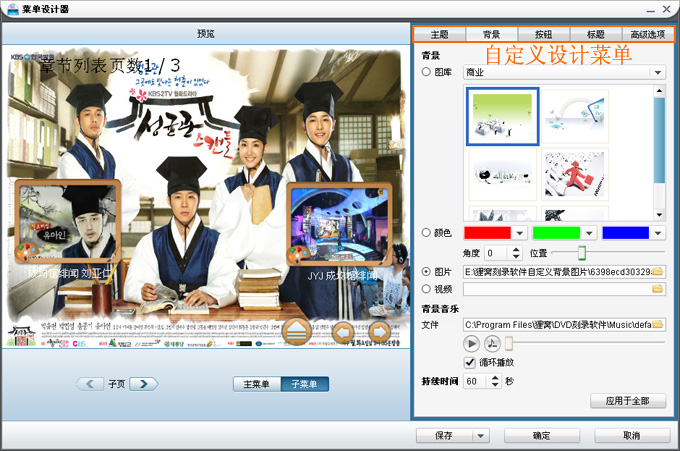
Task: Click the gallery scroll down arrow
Action: point(659,215)
